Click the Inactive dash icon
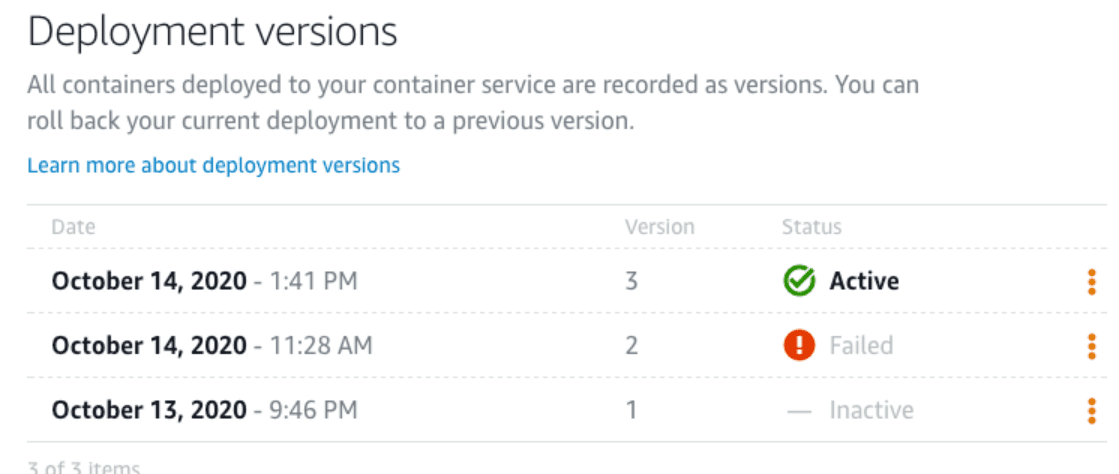 (799, 410)
